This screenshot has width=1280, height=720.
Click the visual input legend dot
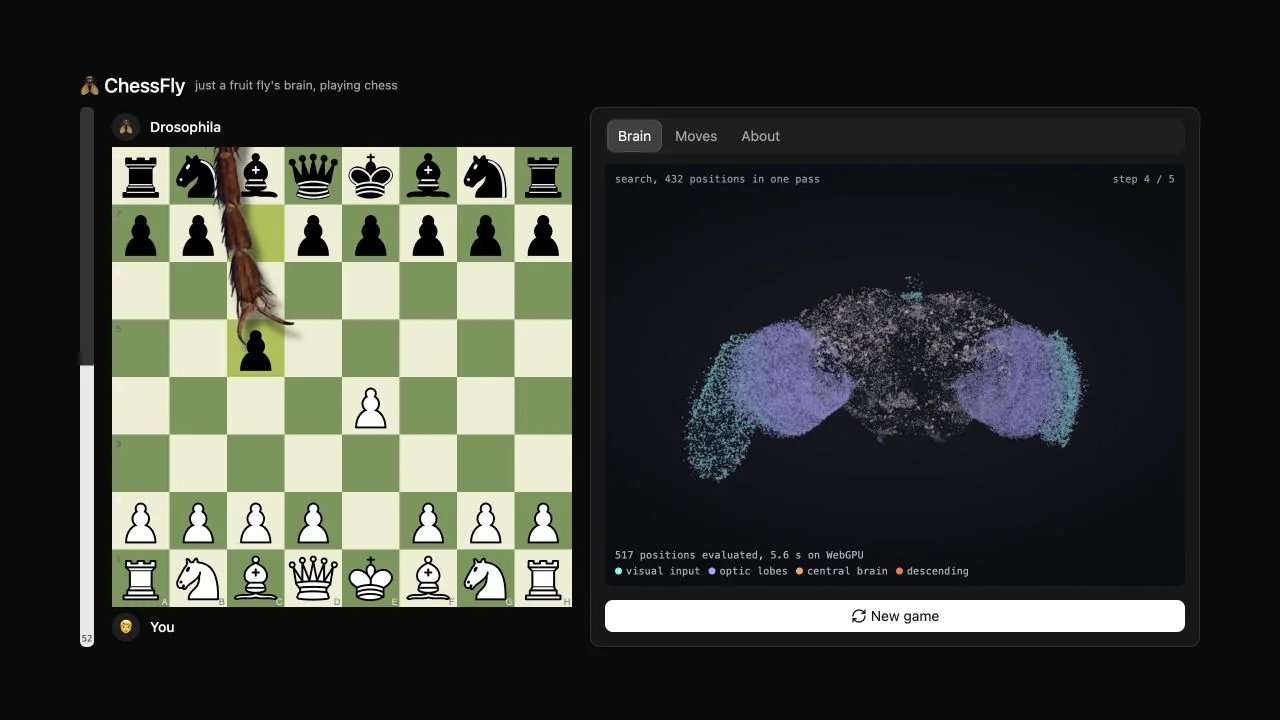click(x=618, y=571)
